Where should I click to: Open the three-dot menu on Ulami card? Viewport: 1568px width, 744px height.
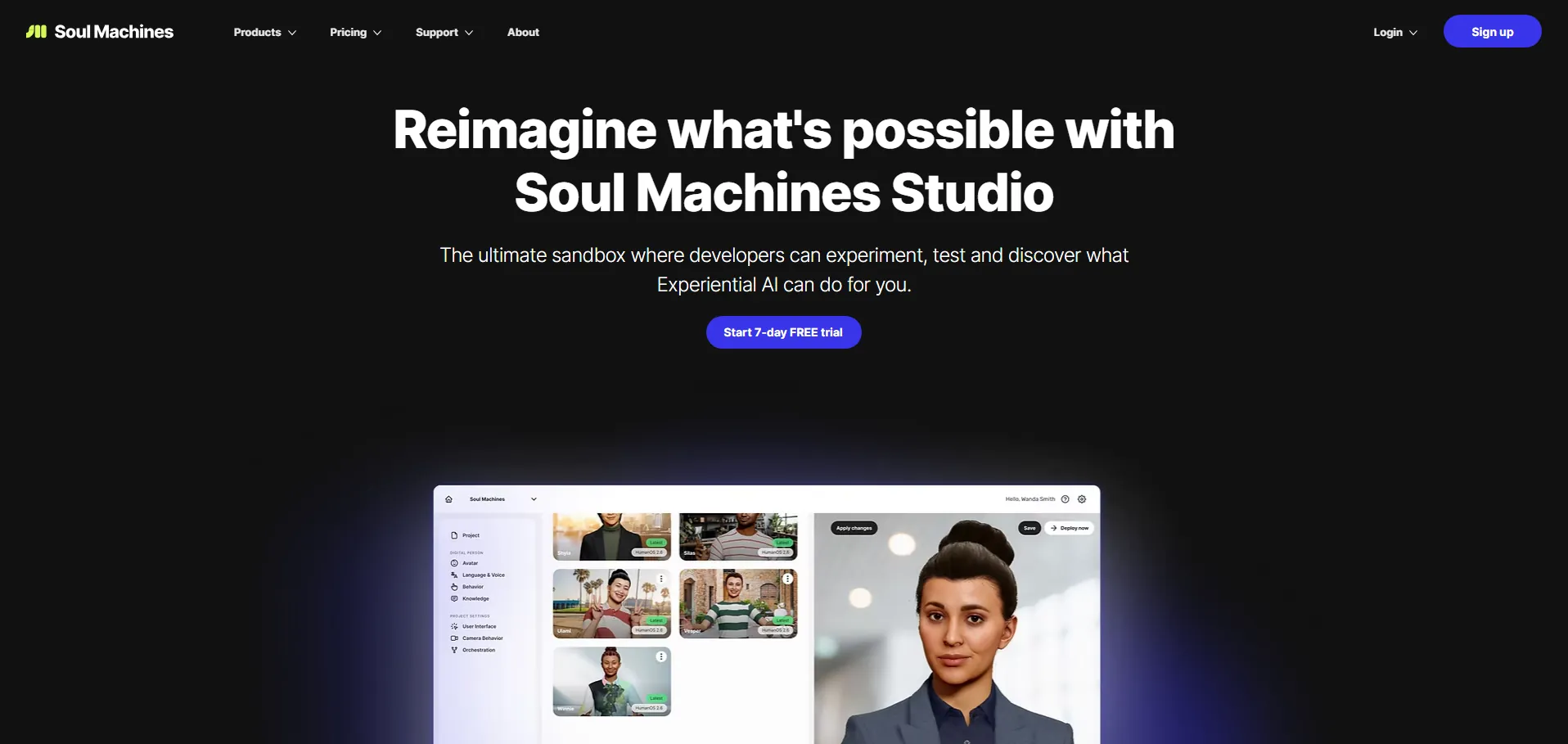[661, 579]
